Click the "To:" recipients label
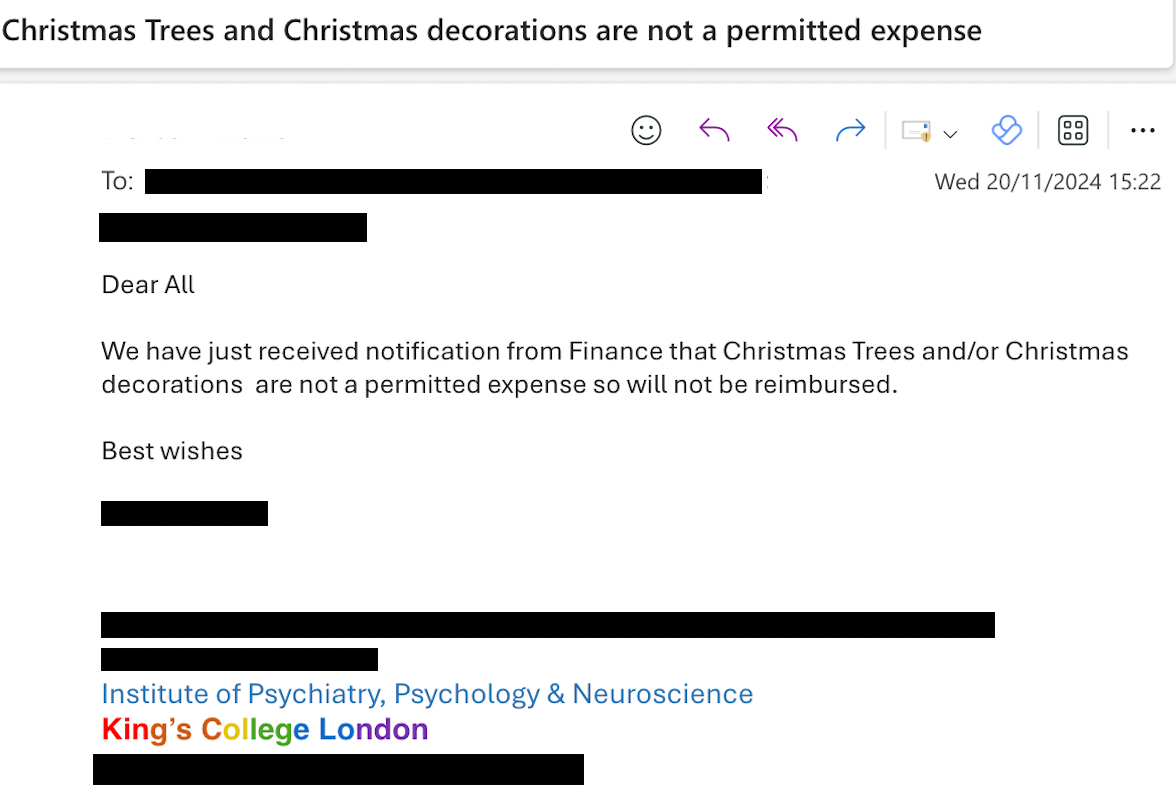The height and width of the screenshot is (800, 1176). pos(117,181)
